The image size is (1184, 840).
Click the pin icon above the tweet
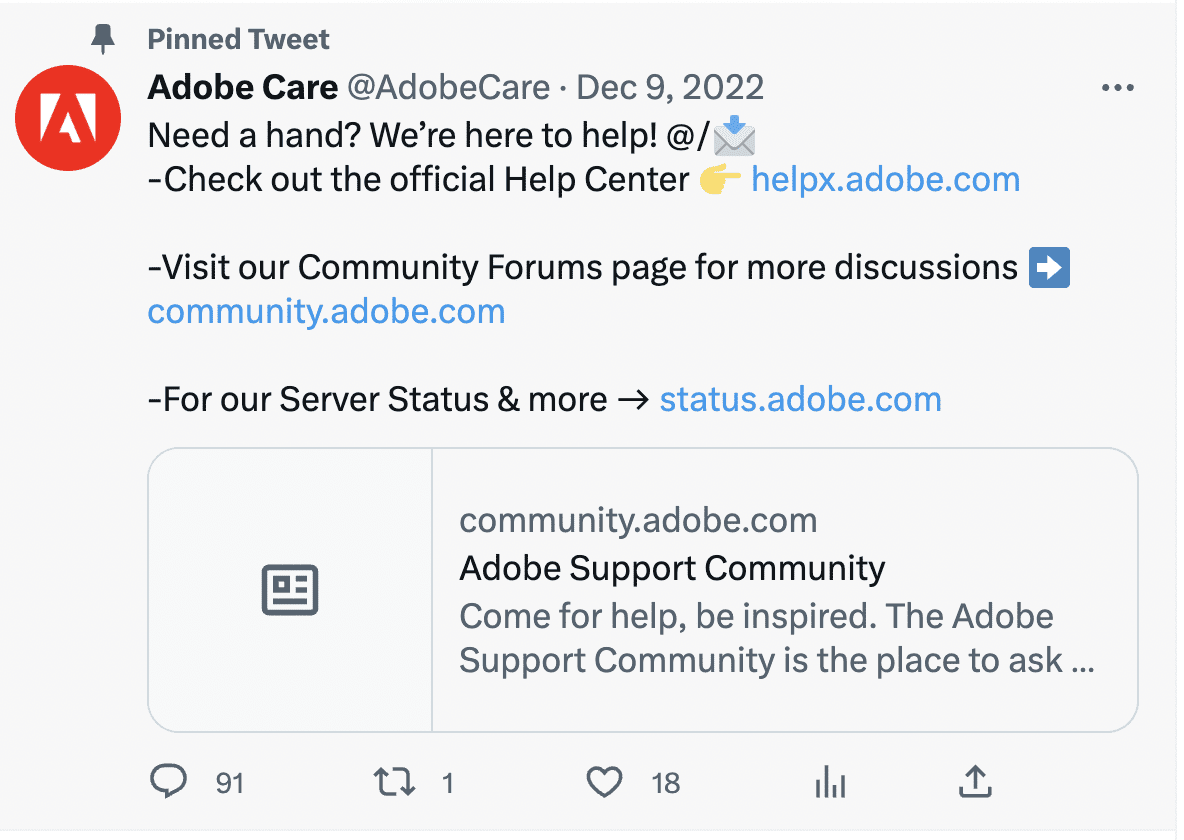103,40
